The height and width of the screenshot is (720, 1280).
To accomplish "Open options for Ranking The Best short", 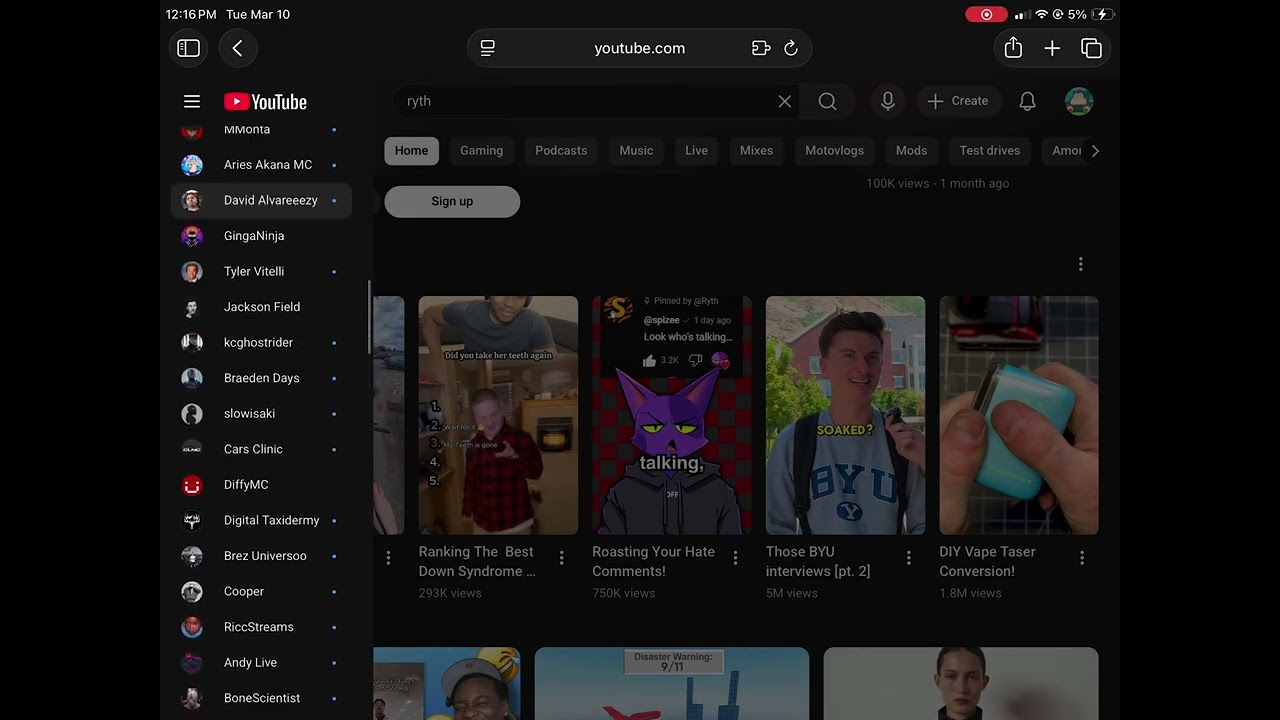I will (x=561, y=558).
